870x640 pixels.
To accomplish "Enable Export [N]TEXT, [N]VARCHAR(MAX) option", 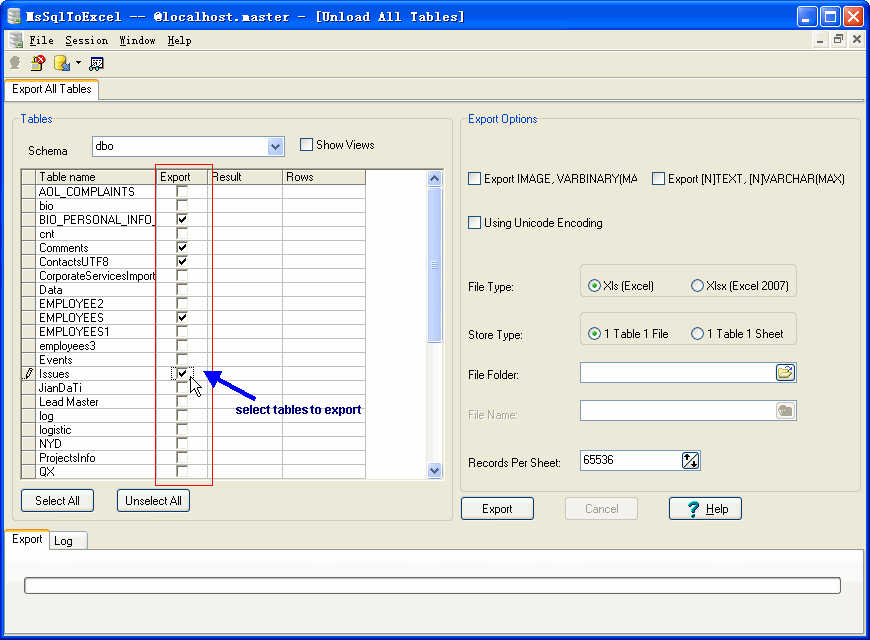I will (x=658, y=179).
